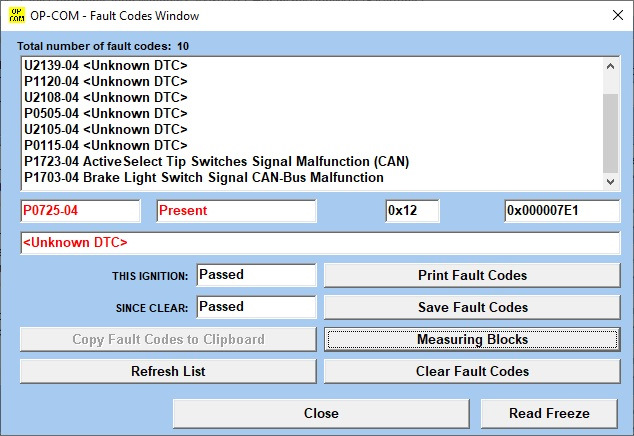Click the 0x12 value field

[412, 211]
